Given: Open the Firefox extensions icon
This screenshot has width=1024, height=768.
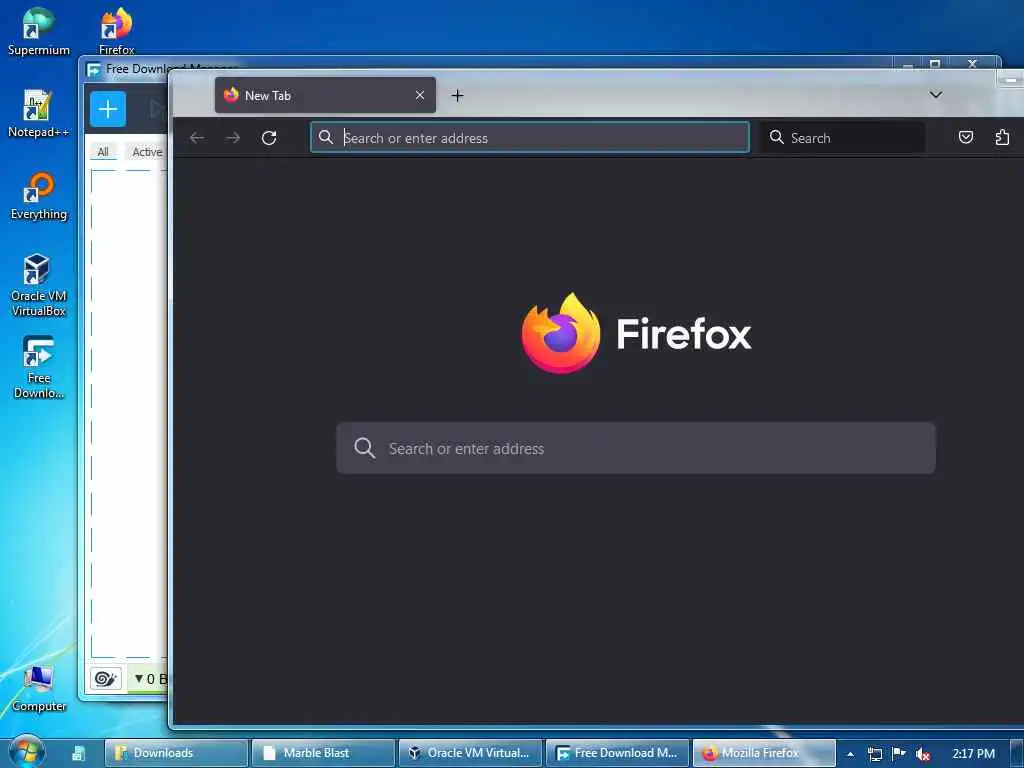Looking at the screenshot, I should pos(1002,137).
